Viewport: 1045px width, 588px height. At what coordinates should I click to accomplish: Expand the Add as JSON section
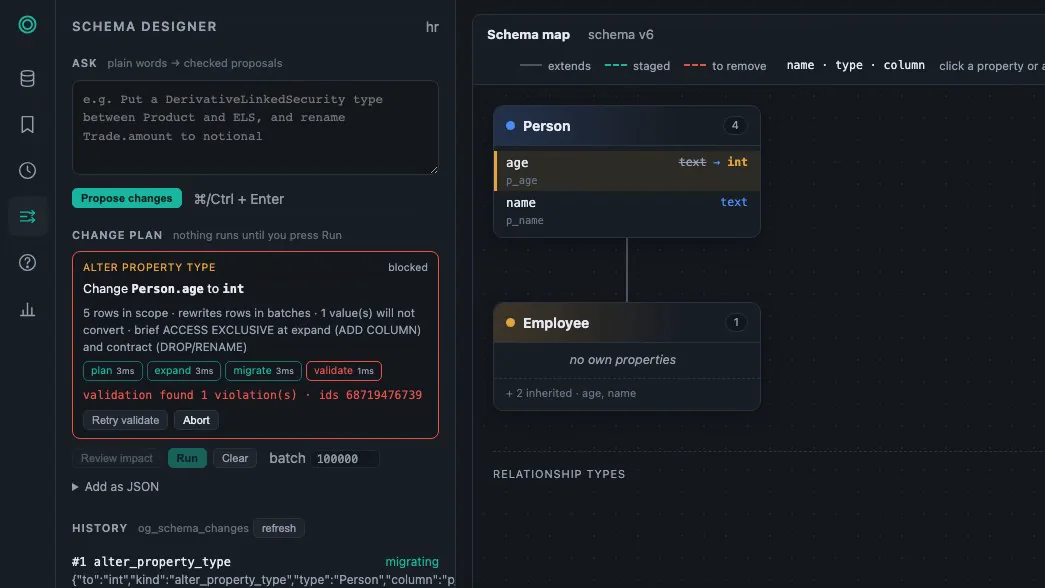115,487
